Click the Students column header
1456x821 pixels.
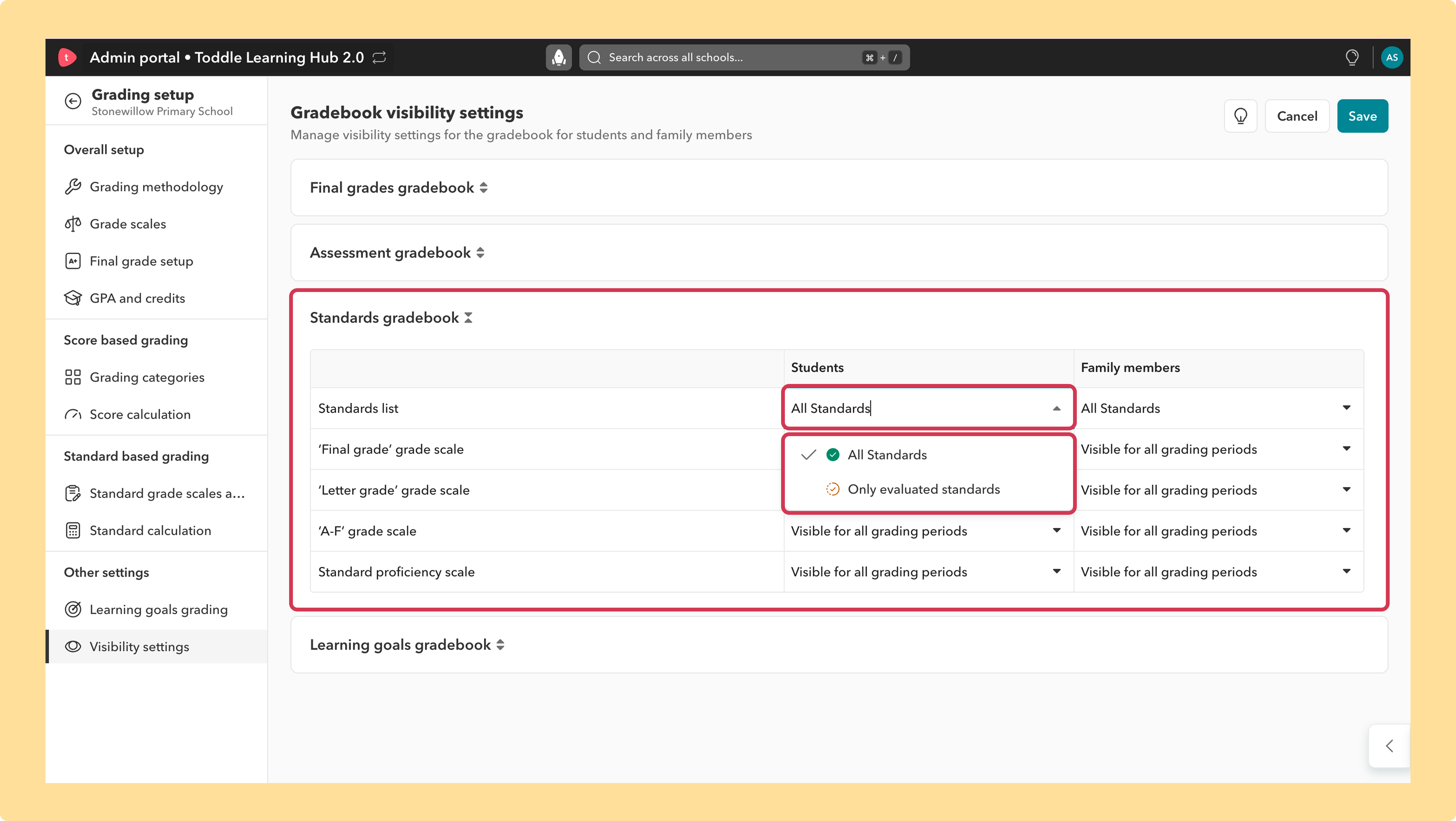(817, 368)
